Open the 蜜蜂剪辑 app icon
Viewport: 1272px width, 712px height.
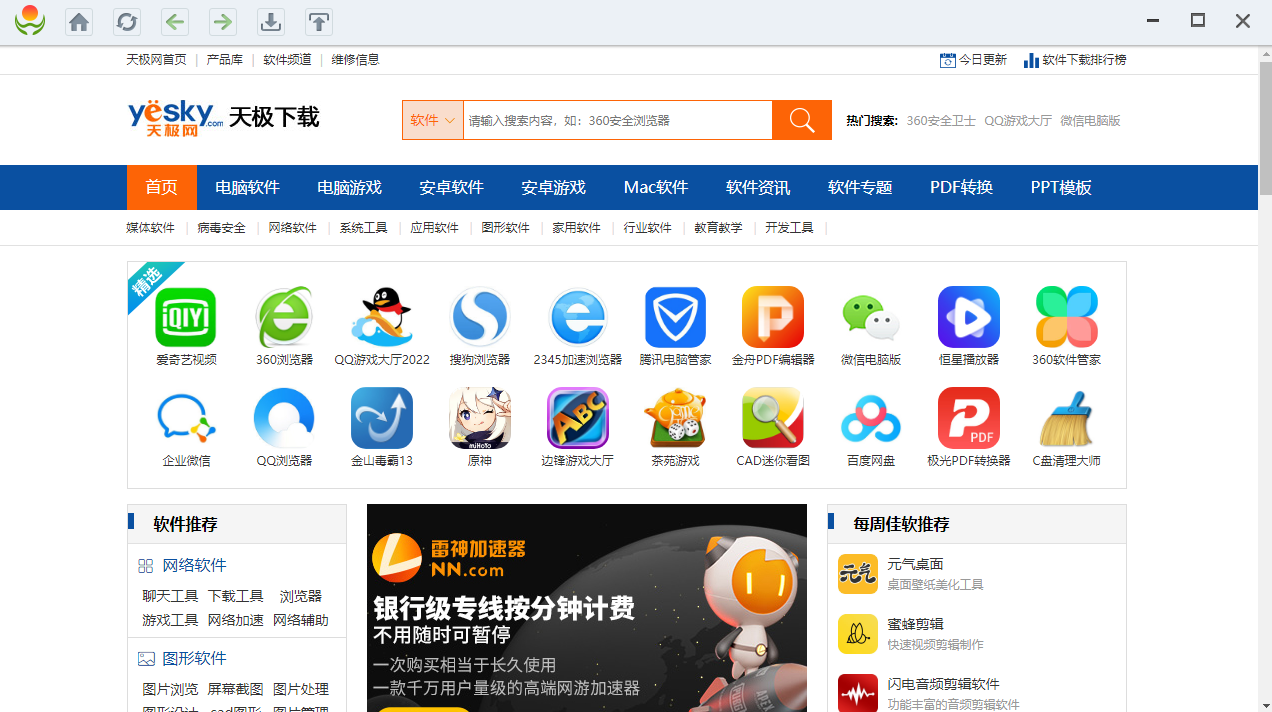[x=858, y=634]
